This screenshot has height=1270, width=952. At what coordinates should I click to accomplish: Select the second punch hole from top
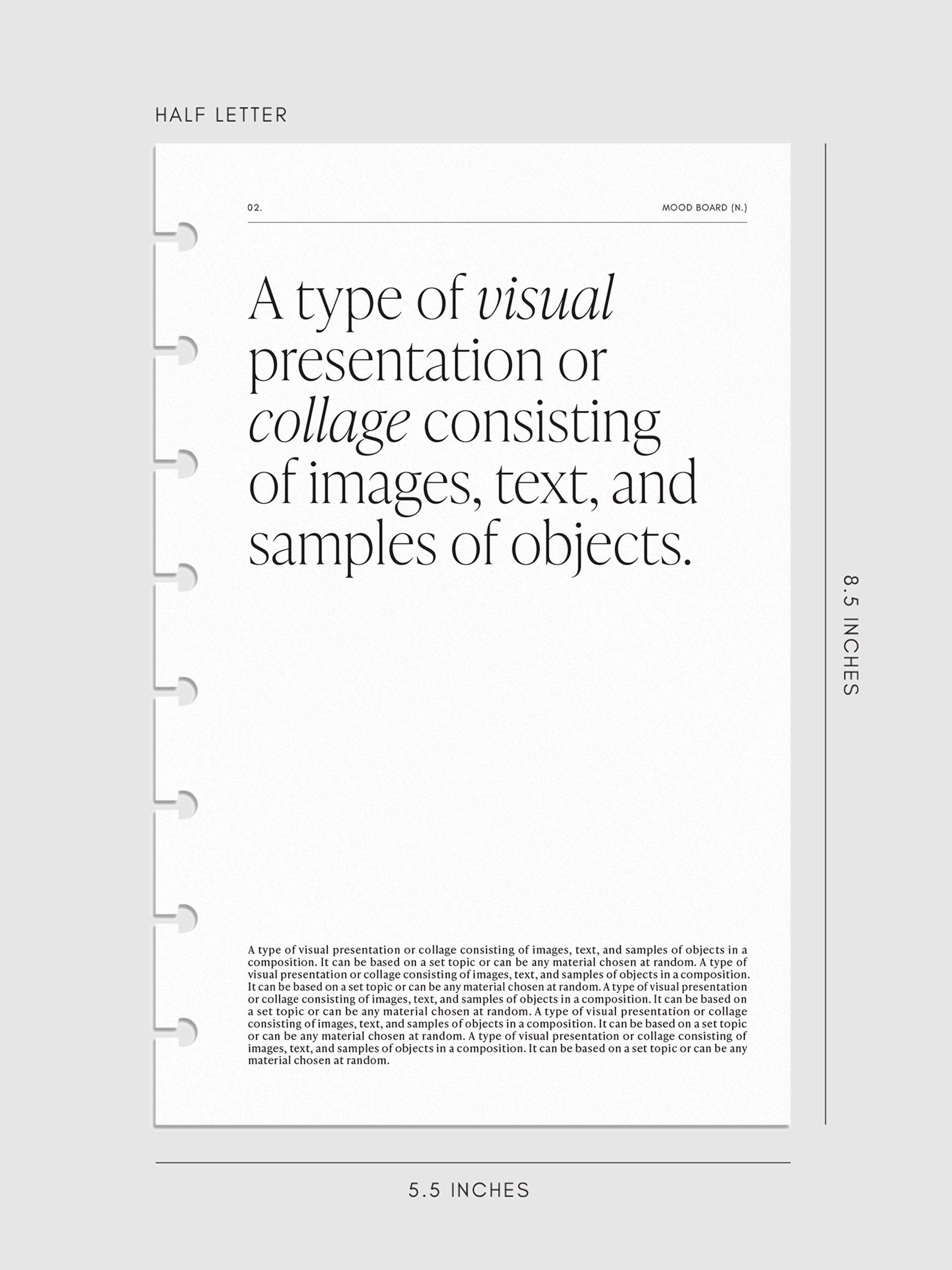point(185,350)
